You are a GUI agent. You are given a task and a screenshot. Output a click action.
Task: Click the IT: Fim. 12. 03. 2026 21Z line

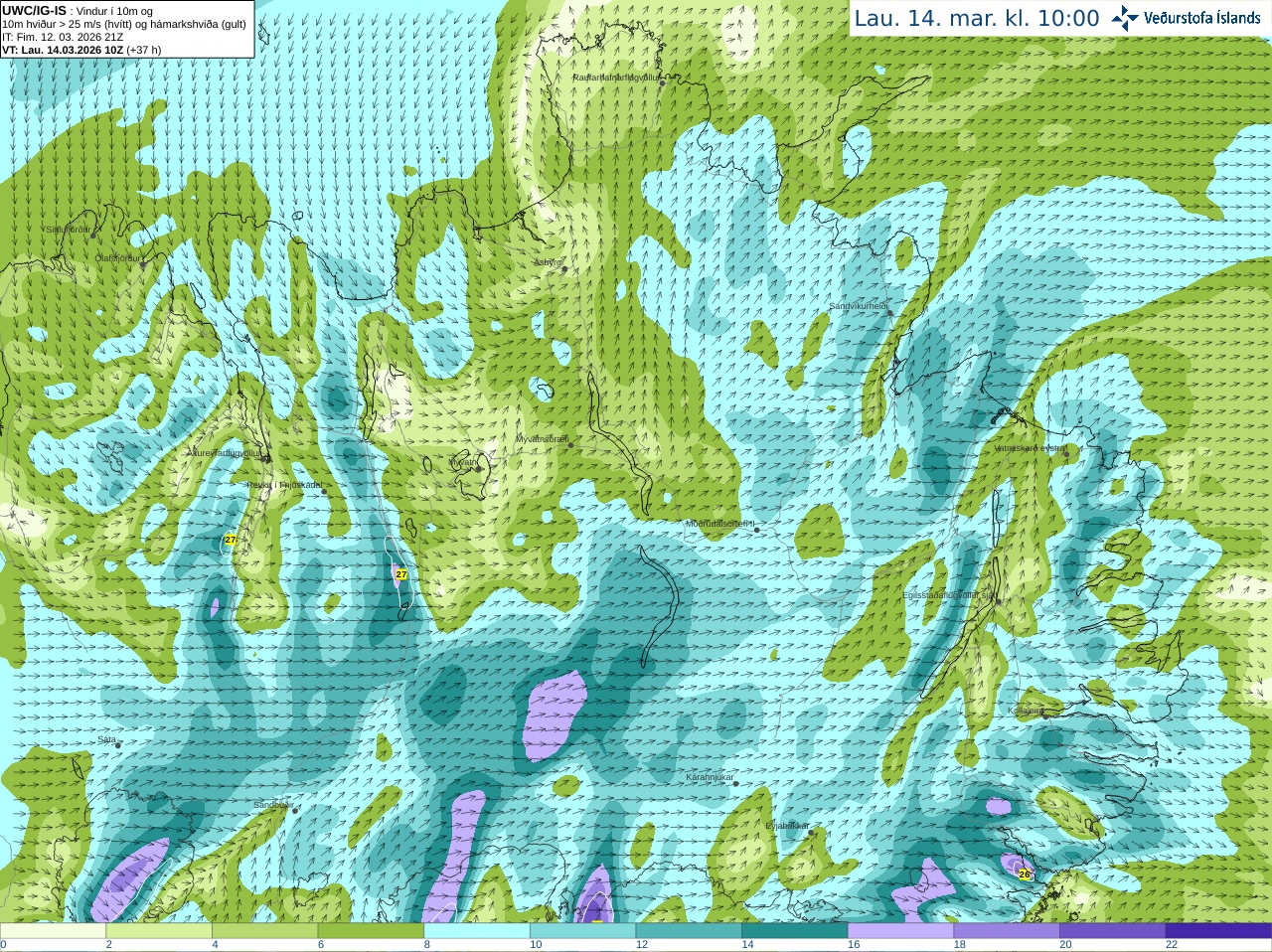pos(63,37)
